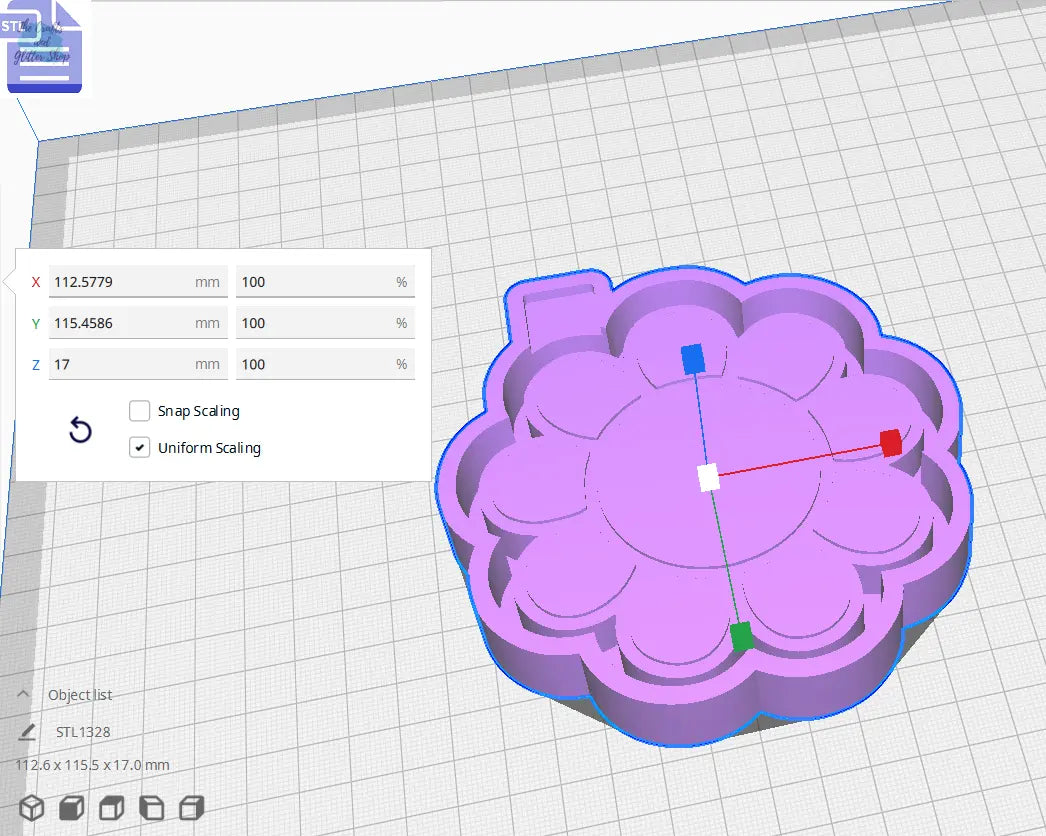Click the pencil icon beside STL1328
This screenshot has height=836, width=1046.
[x=27, y=732]
